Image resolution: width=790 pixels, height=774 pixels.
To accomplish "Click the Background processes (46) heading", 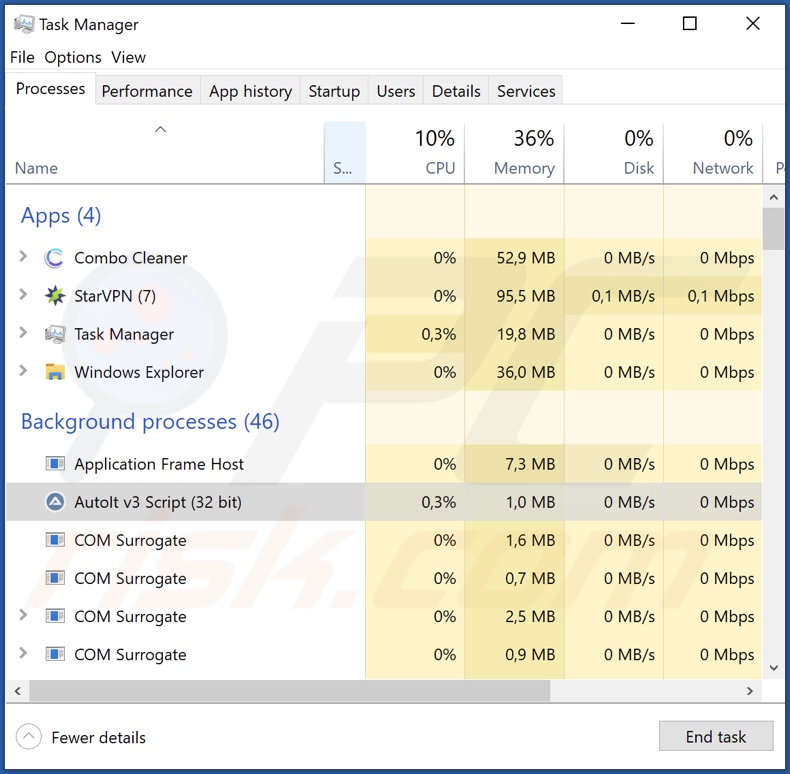I will pos(150,422).
